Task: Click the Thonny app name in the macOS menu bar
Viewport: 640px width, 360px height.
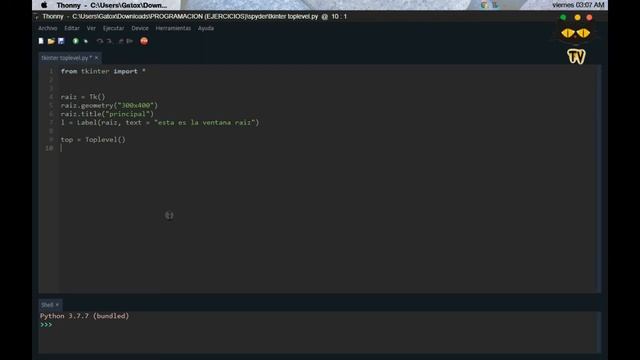Action: pyautogui.click(x=68, y=5)
